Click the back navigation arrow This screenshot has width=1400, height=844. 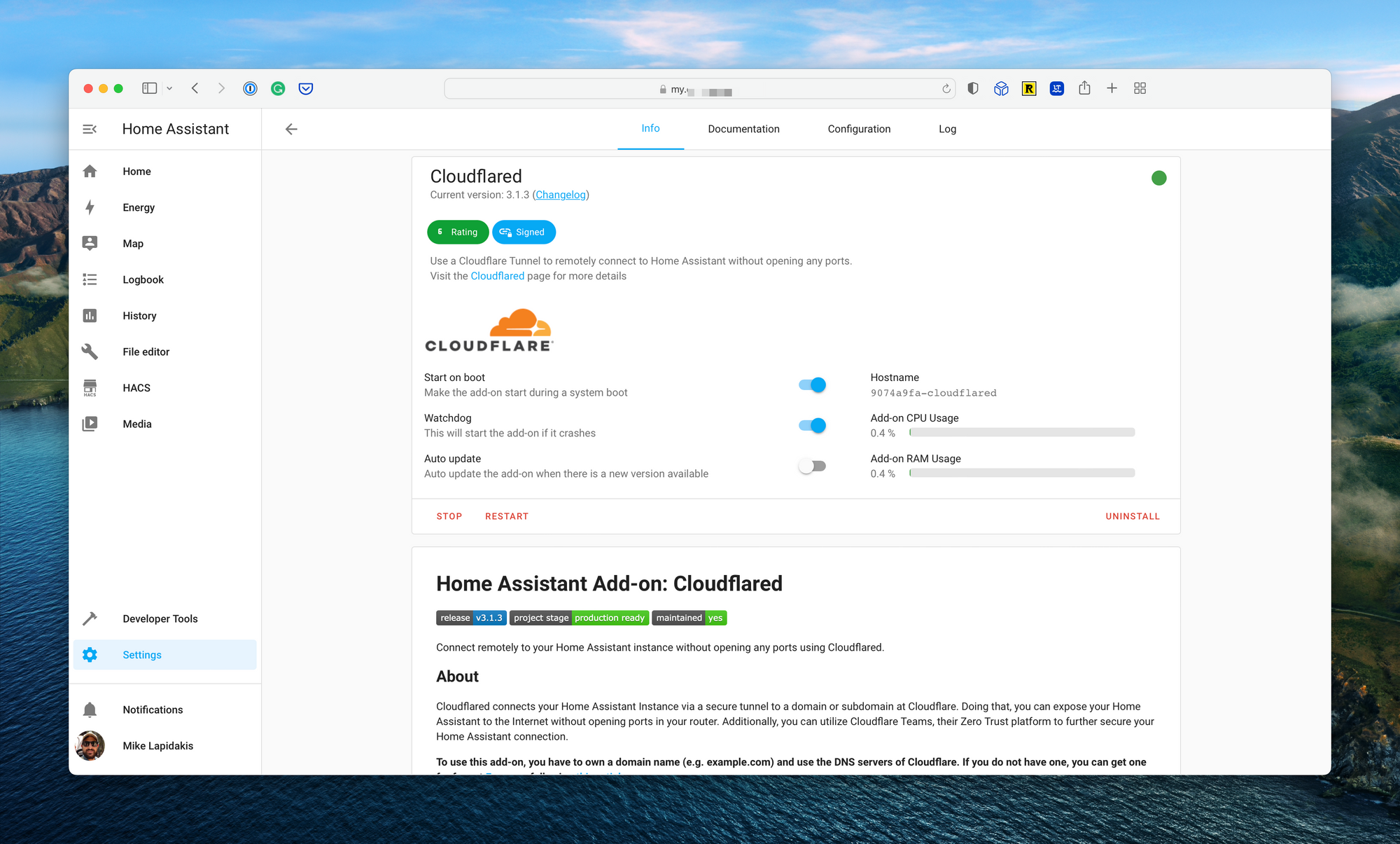point(290,128)
